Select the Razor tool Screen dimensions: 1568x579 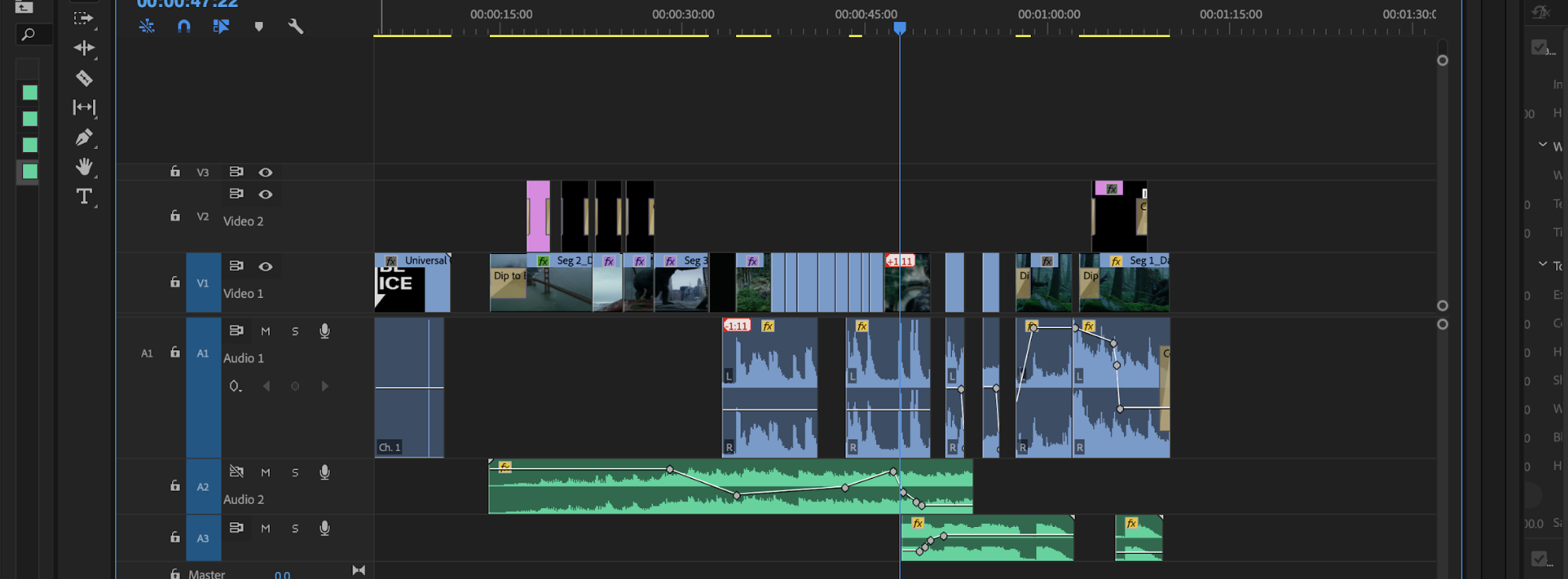pyautogui.click(x=84, y=77)
